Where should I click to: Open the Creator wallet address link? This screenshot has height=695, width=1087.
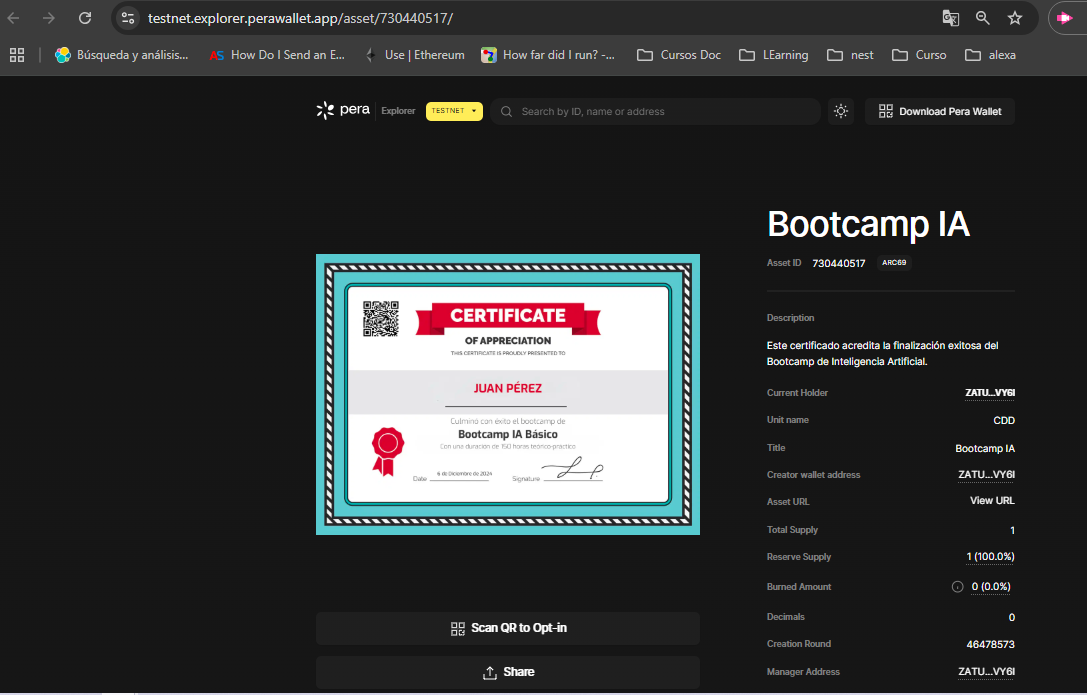click(x=986, y=475)
